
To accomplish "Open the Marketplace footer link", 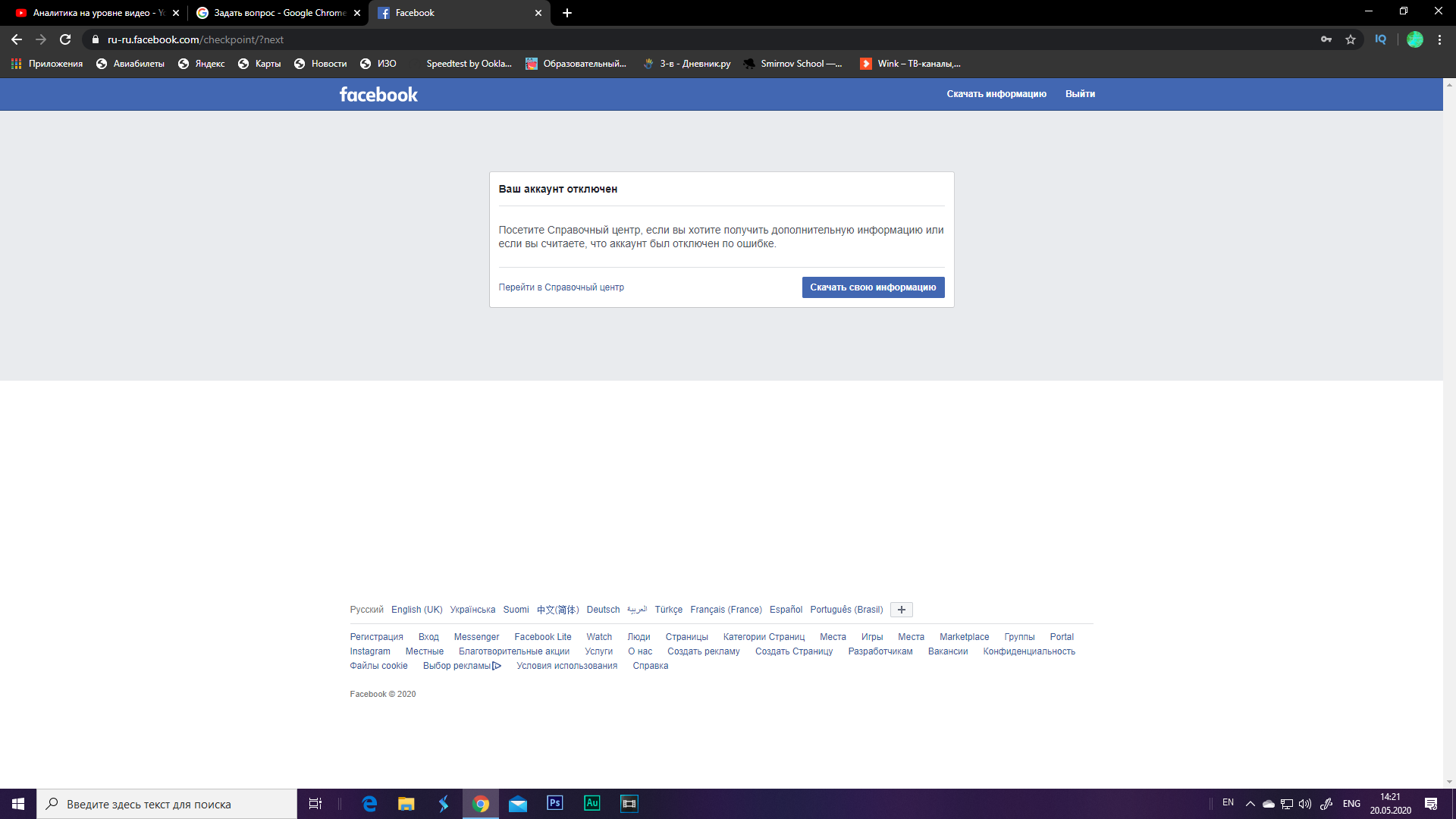I will (964, 637).
